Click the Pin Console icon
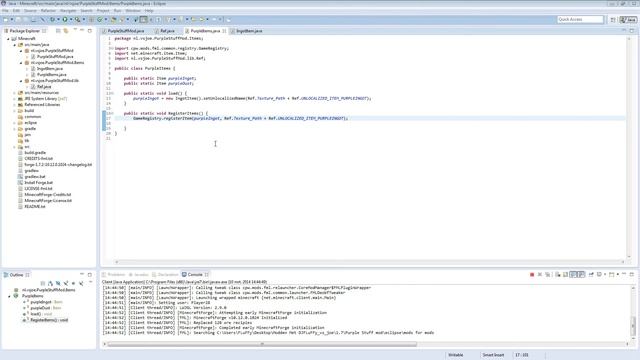 tap(591, 275)
